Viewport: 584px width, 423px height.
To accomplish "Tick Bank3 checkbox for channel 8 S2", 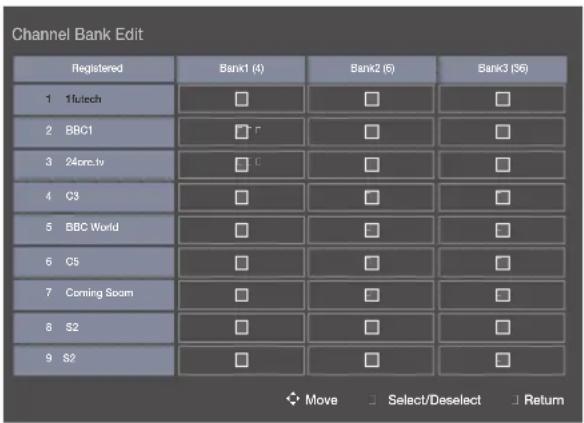I will pos(503,328).
